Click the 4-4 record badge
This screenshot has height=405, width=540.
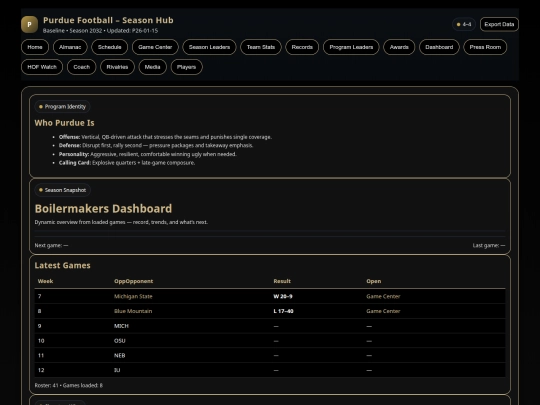tap(464, 24)
